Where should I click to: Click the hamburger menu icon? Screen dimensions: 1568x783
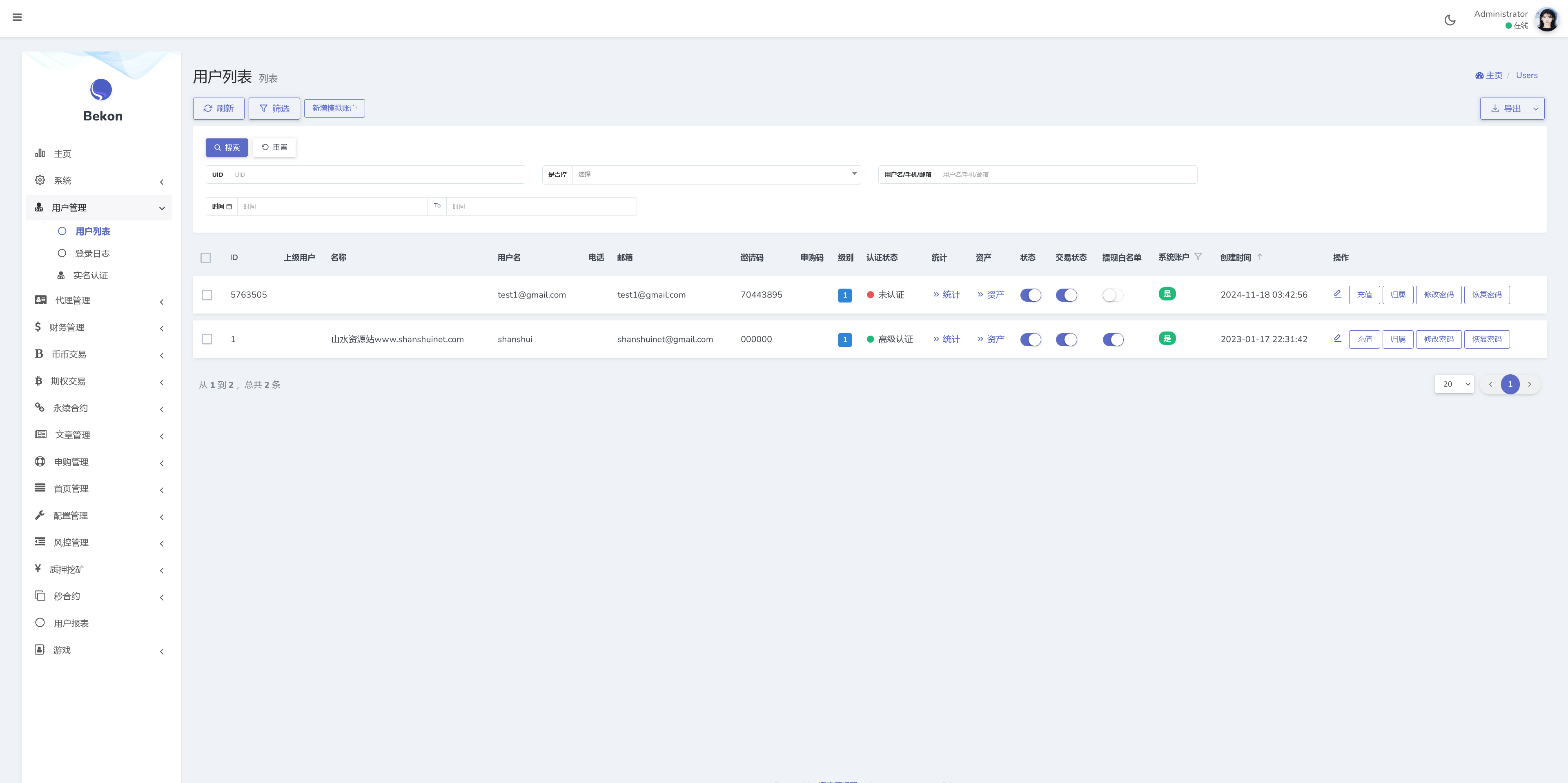(x=17, y=17)
